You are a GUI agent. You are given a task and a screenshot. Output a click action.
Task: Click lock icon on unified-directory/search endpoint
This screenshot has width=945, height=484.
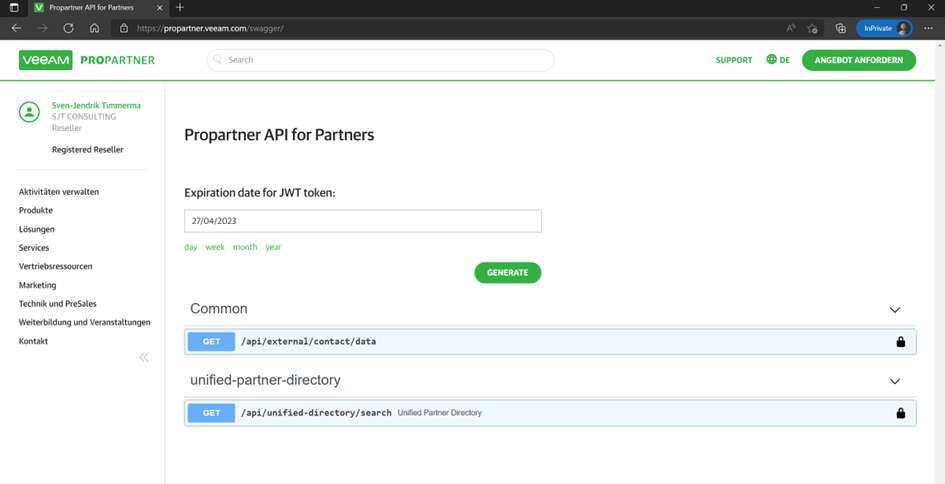click(900, 413)
